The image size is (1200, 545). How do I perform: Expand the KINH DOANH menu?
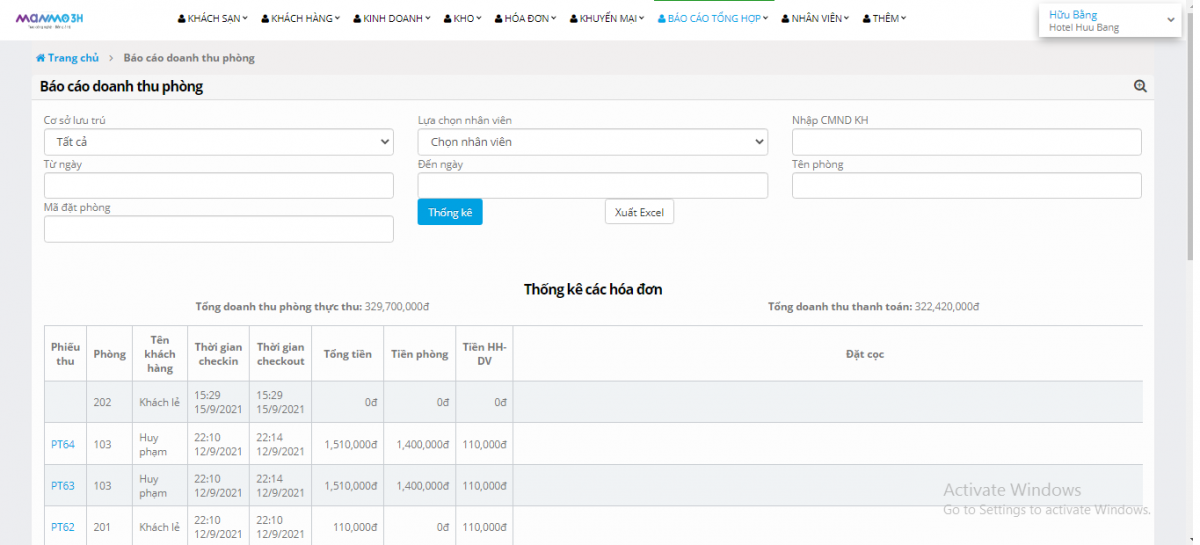tap(392, 18)
